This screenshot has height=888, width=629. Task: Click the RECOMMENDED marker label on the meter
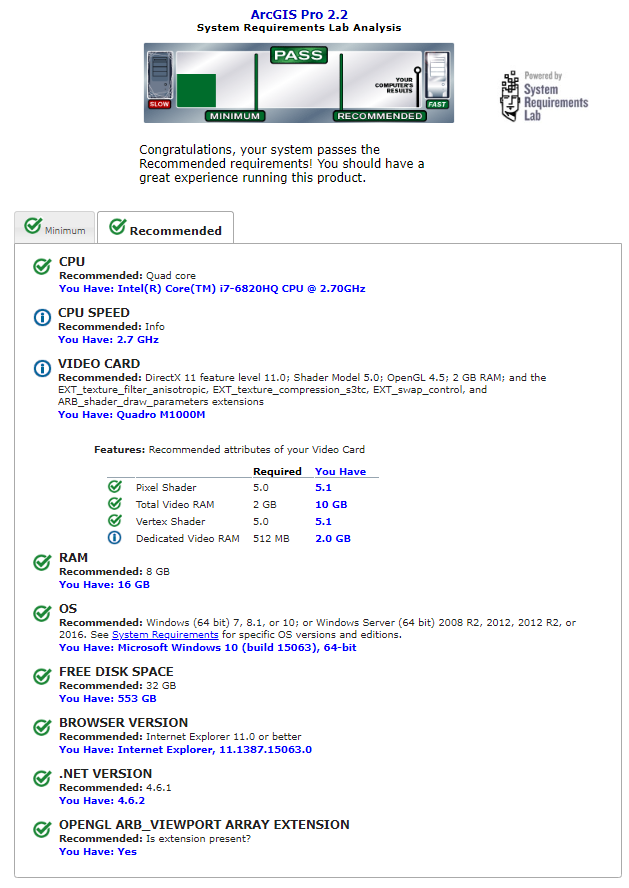point(380,116)
